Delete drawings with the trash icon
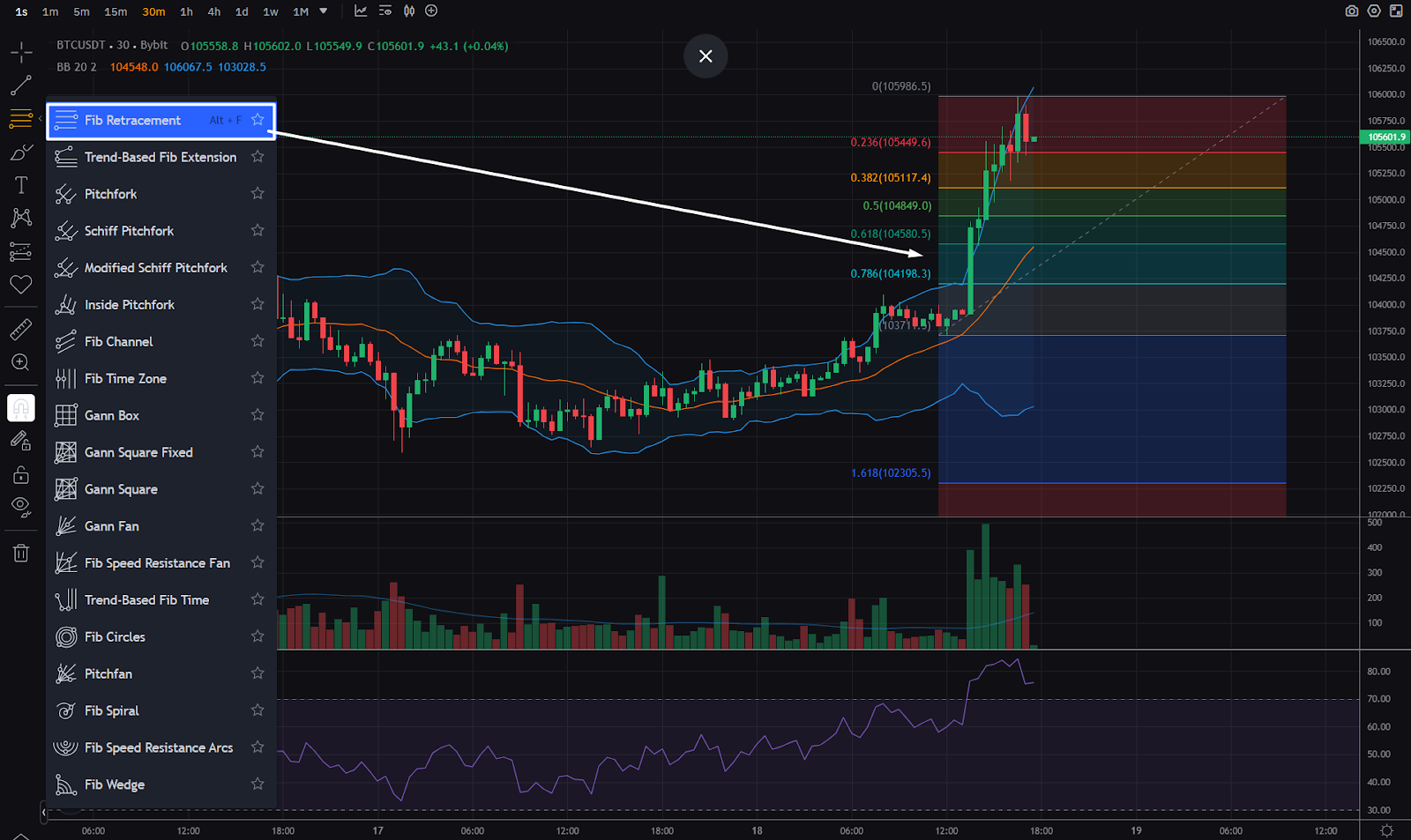Screen dimensions: 1411x840 pos(21,554)
